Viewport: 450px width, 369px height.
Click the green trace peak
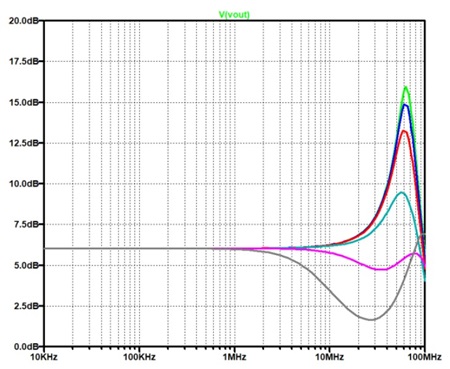(406, 88)
